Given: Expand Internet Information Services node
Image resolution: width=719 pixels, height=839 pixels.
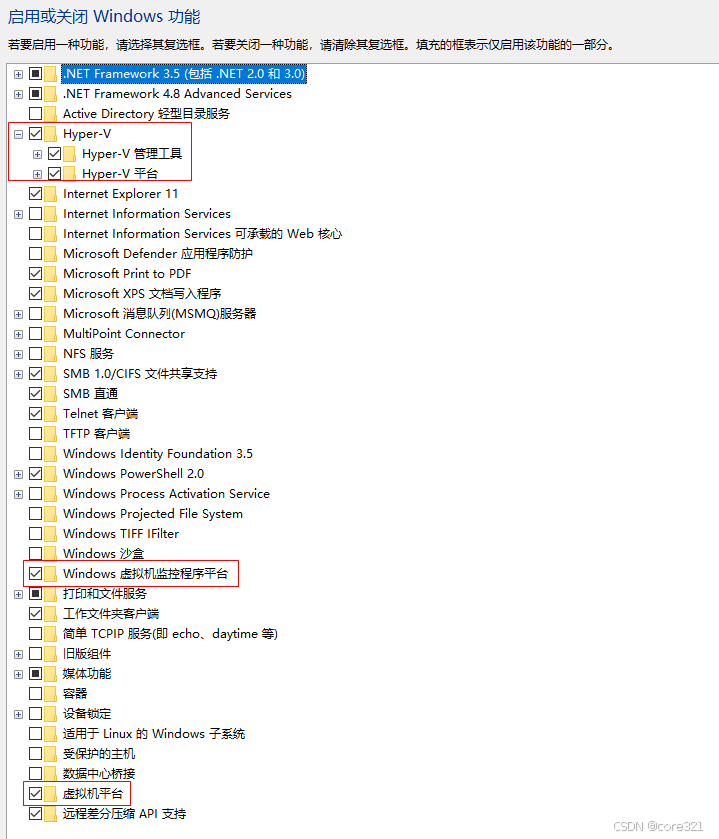Looking at the screenshot, I should (x=18, y=215).
